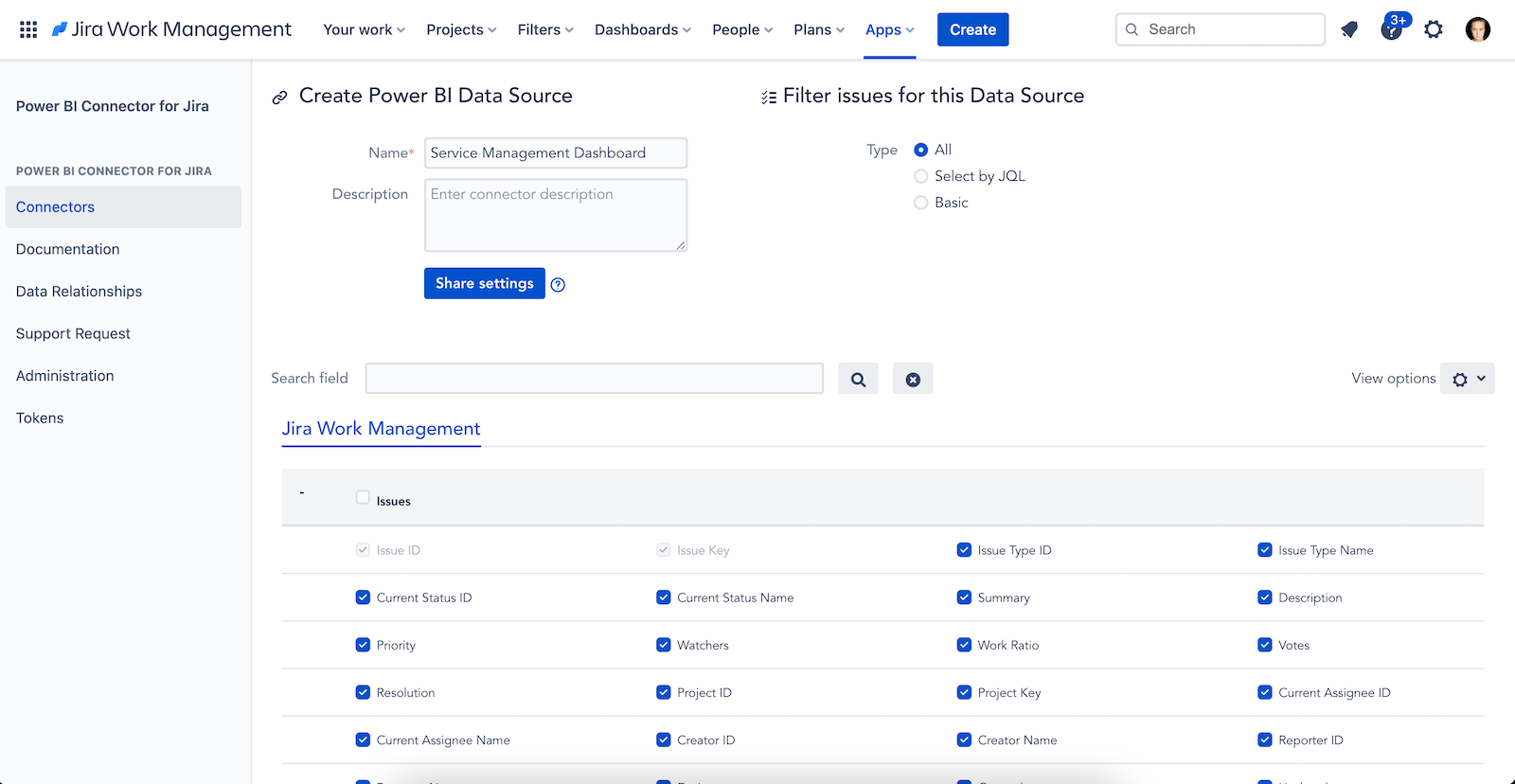This screenshot has height=784, width=1515.
Task: Open Connectors in the sidebar
Action: click(x=123, y=206)
